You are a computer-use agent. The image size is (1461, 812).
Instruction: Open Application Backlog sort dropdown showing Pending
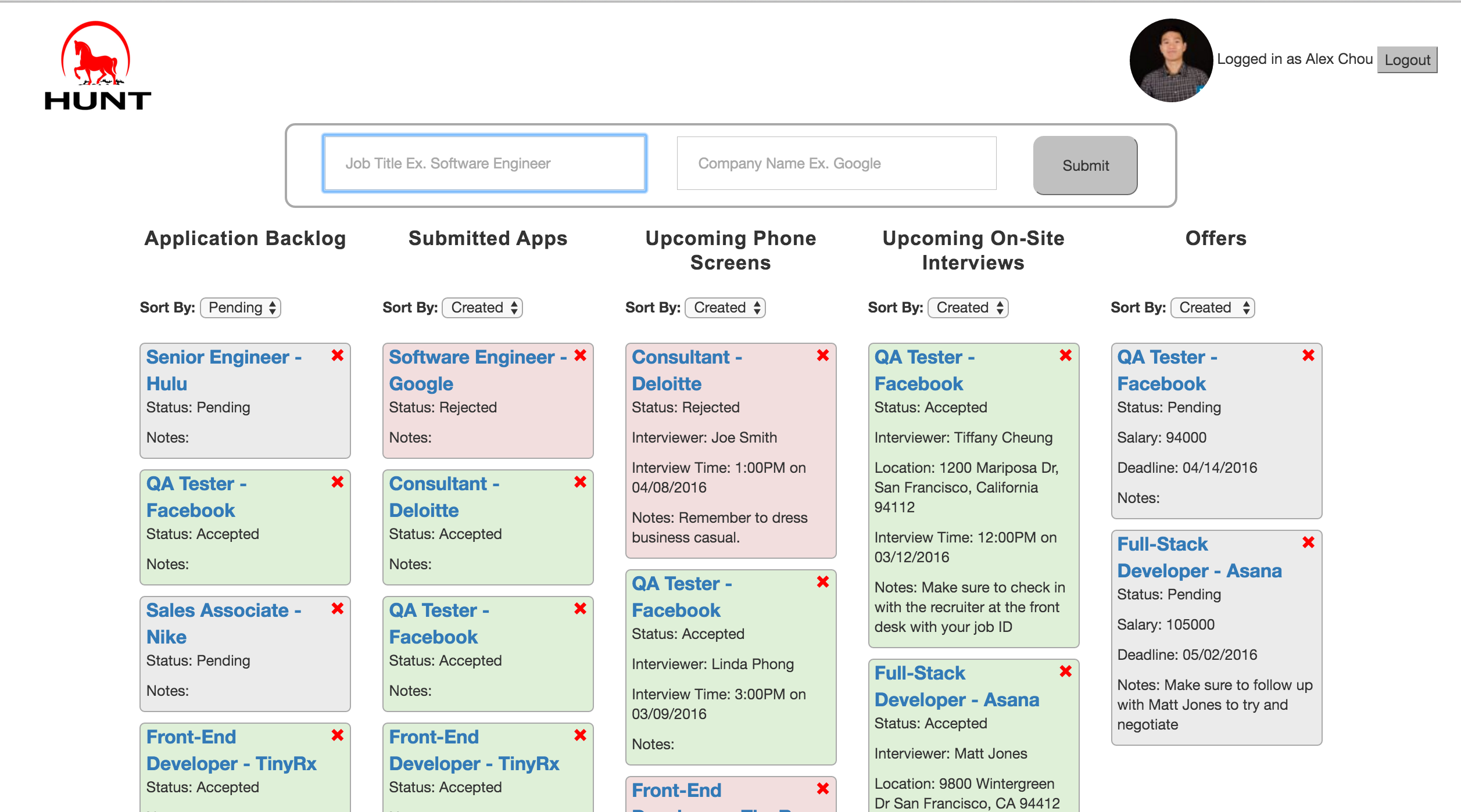pos(241,308)
